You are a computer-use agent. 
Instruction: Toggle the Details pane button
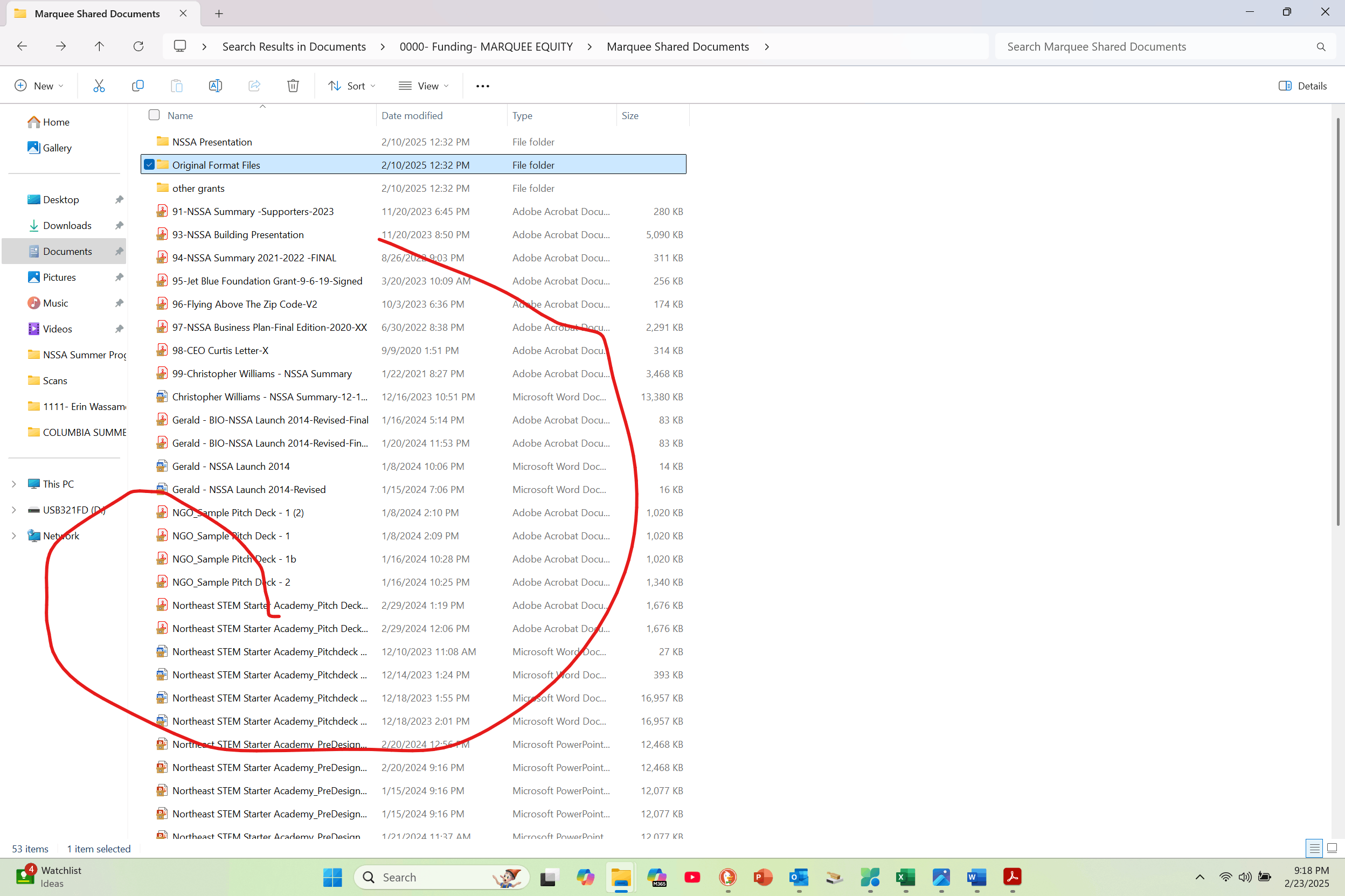1302,86
